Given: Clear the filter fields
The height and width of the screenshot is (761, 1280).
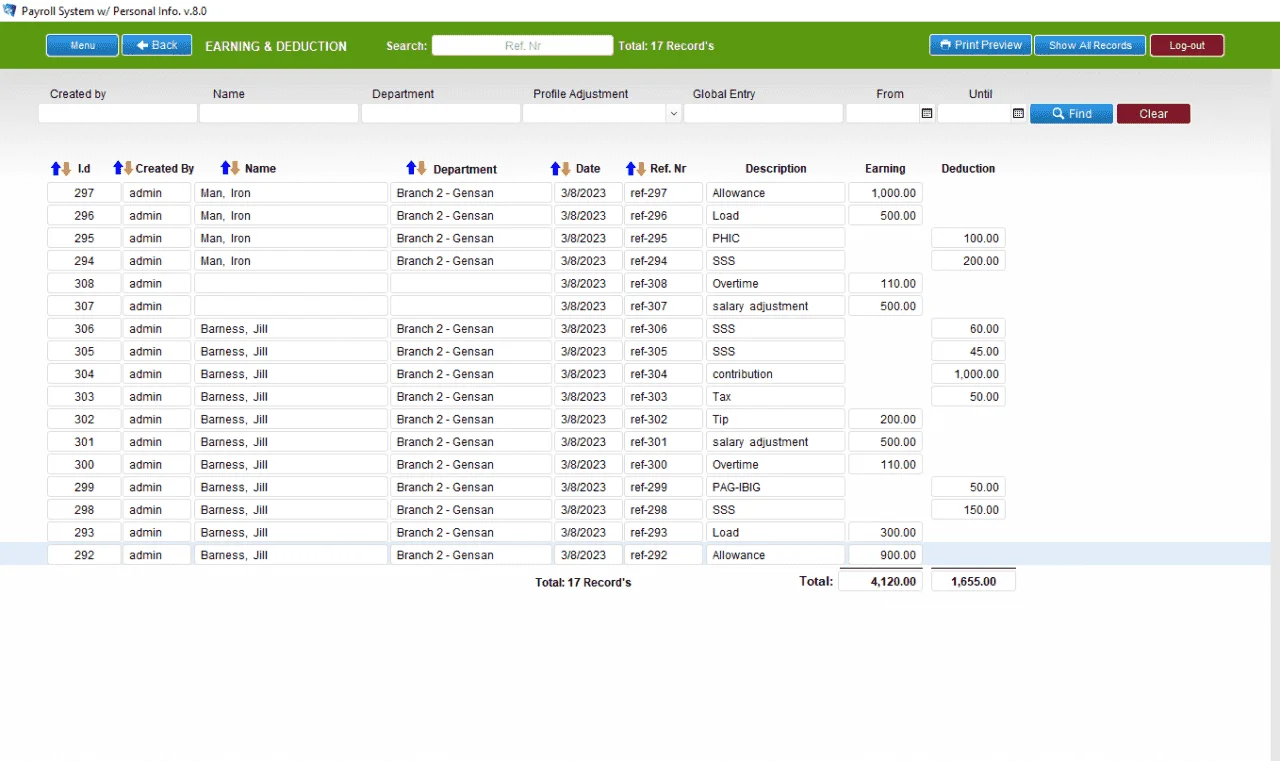Looking at the screenshot, I should point(1153,114).
